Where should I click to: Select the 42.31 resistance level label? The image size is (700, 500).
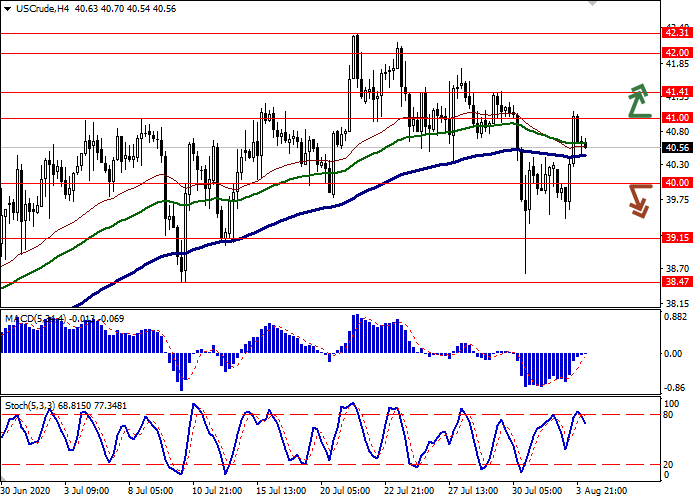coord(677,33)
